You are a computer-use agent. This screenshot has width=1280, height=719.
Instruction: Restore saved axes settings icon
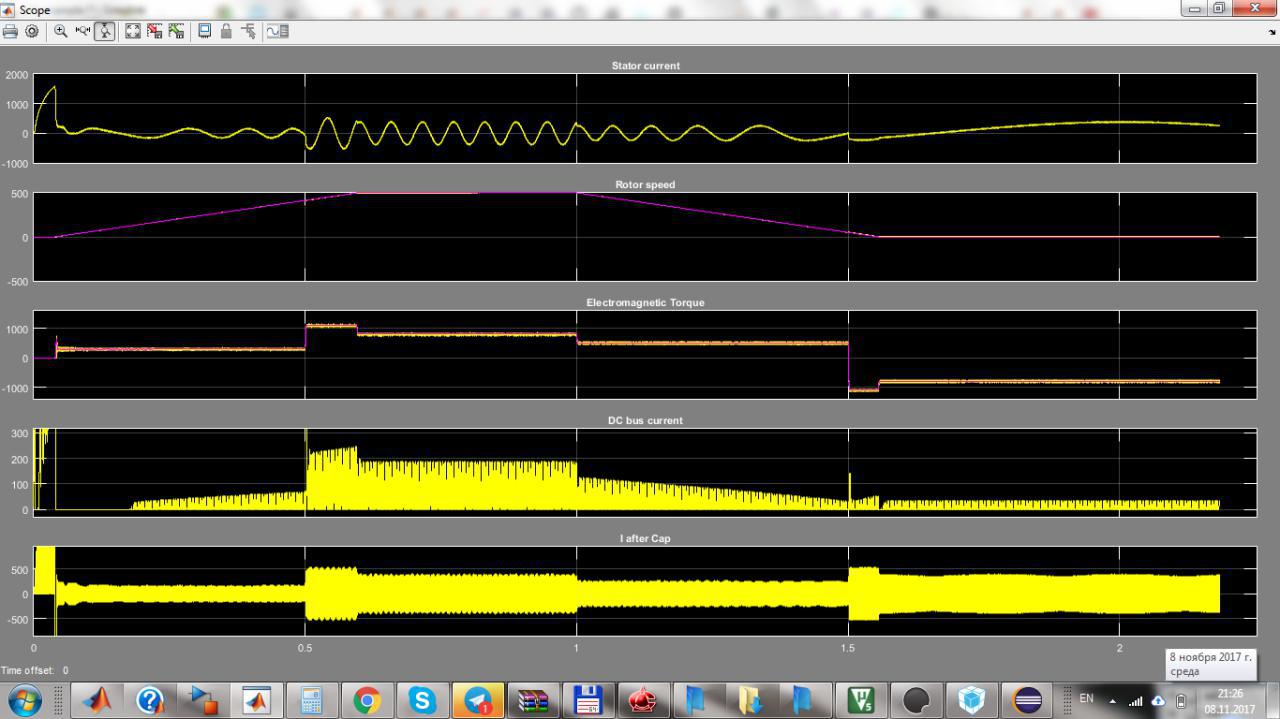[x=176, y=31]
